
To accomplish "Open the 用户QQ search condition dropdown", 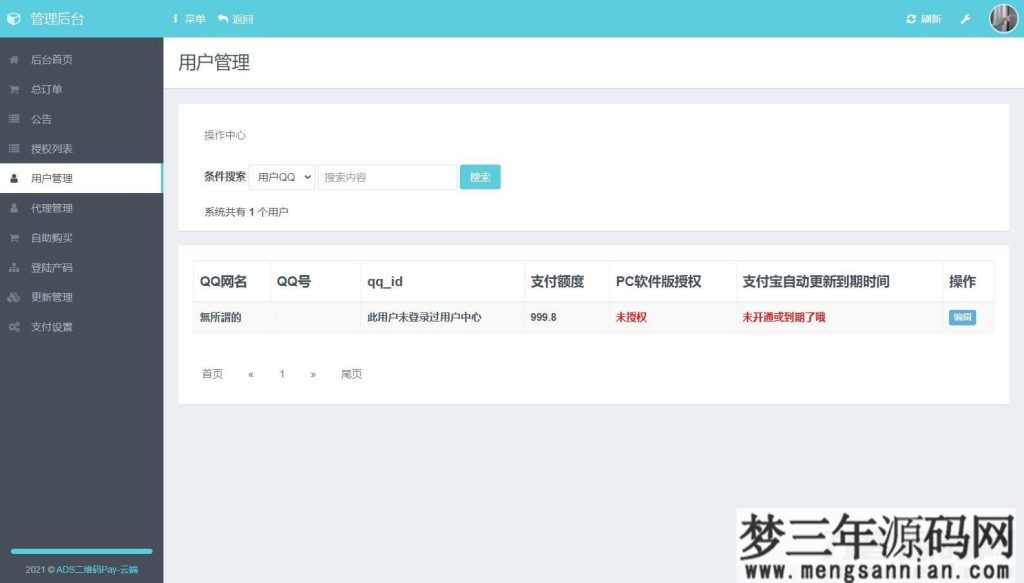I will 281,176.
